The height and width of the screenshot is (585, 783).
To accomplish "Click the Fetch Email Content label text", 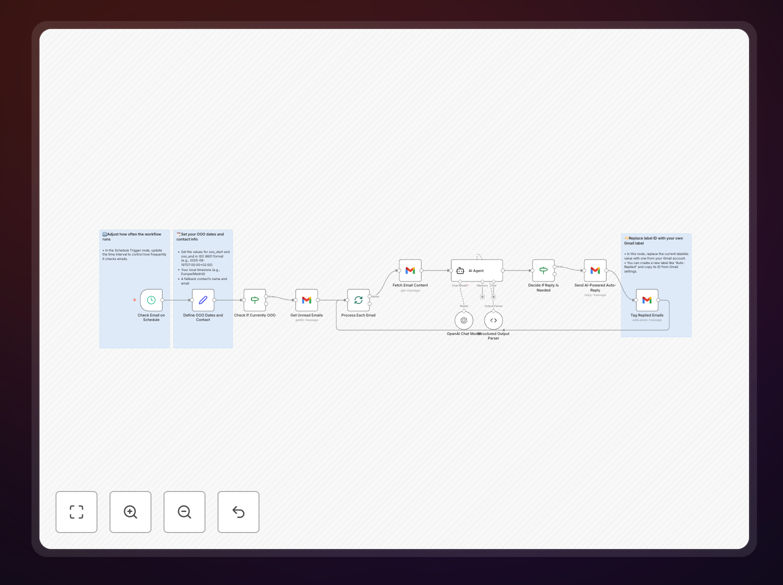I will [410, 285].
